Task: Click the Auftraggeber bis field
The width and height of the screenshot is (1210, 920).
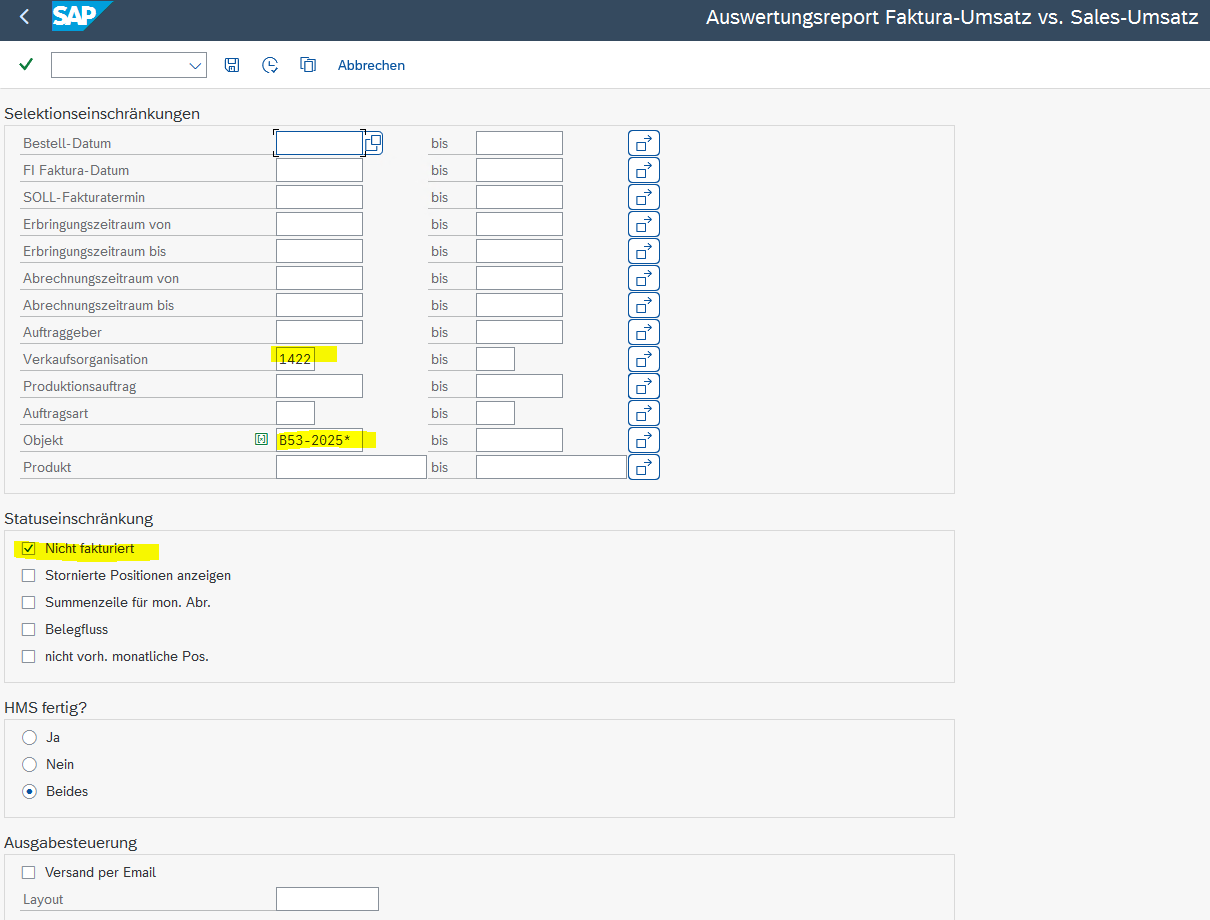Action: click(519, 332)
